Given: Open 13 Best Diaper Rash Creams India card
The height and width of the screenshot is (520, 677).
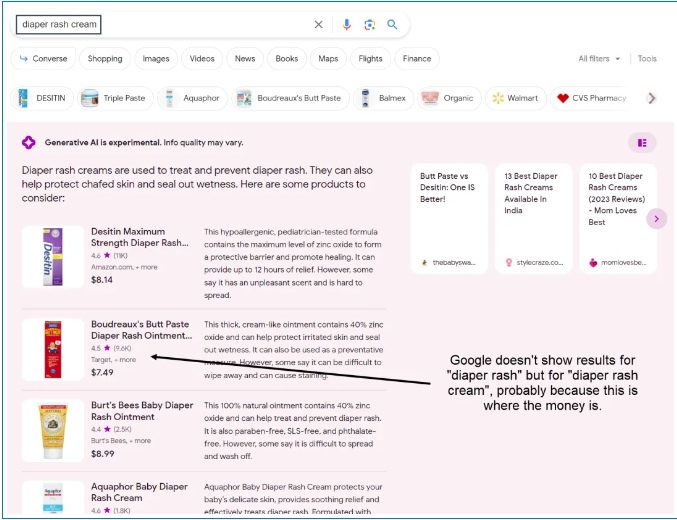Looking at the screenshot, I should [533, 219].
